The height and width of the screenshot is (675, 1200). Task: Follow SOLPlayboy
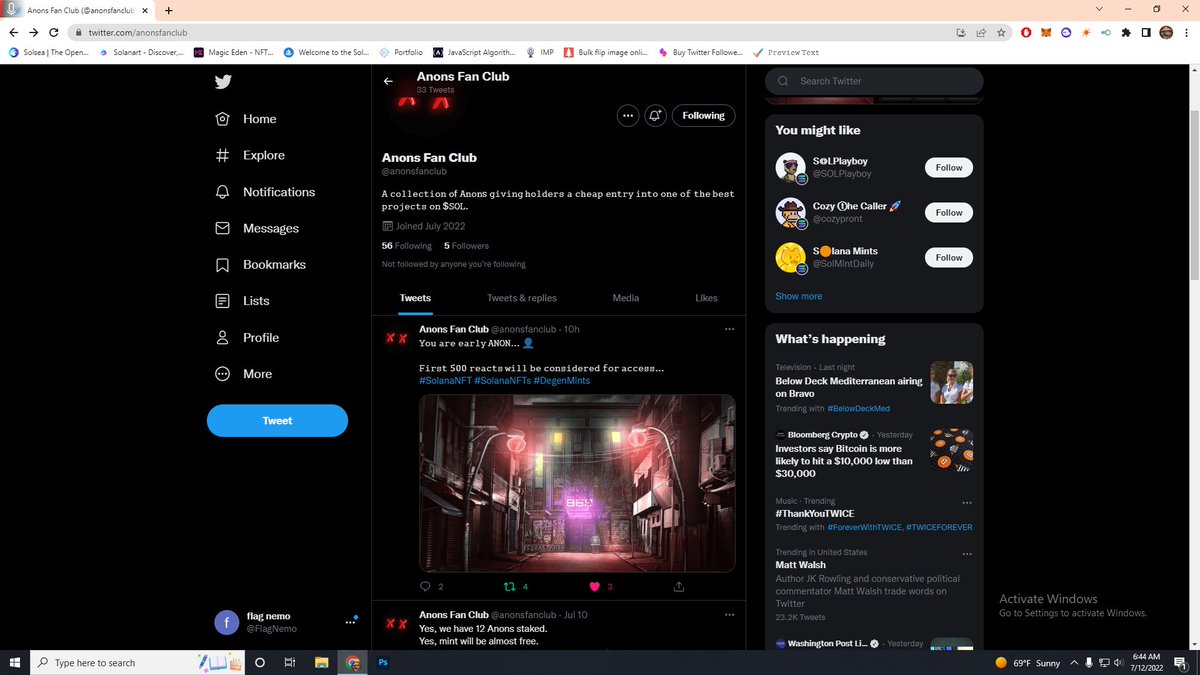(949, 168)
